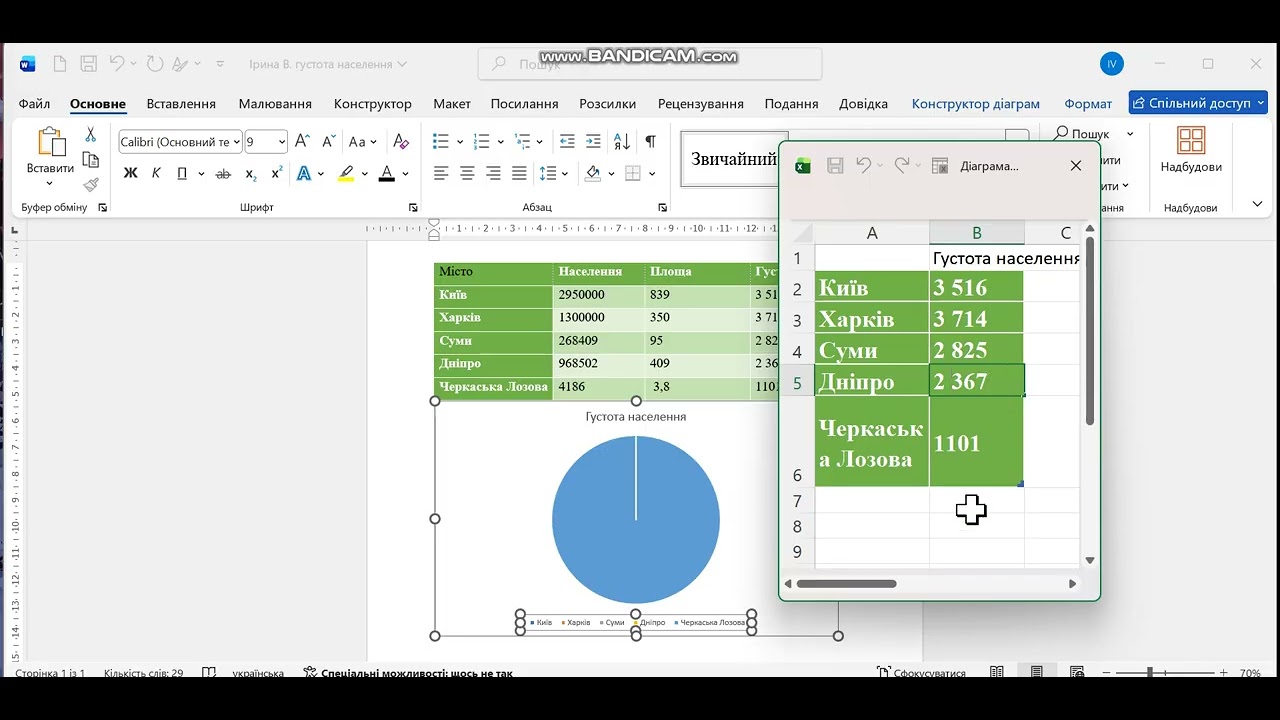Toggle underline П formatting
Image resolution: width=1280 pixels, height=720 pixels.
[182, 174]
